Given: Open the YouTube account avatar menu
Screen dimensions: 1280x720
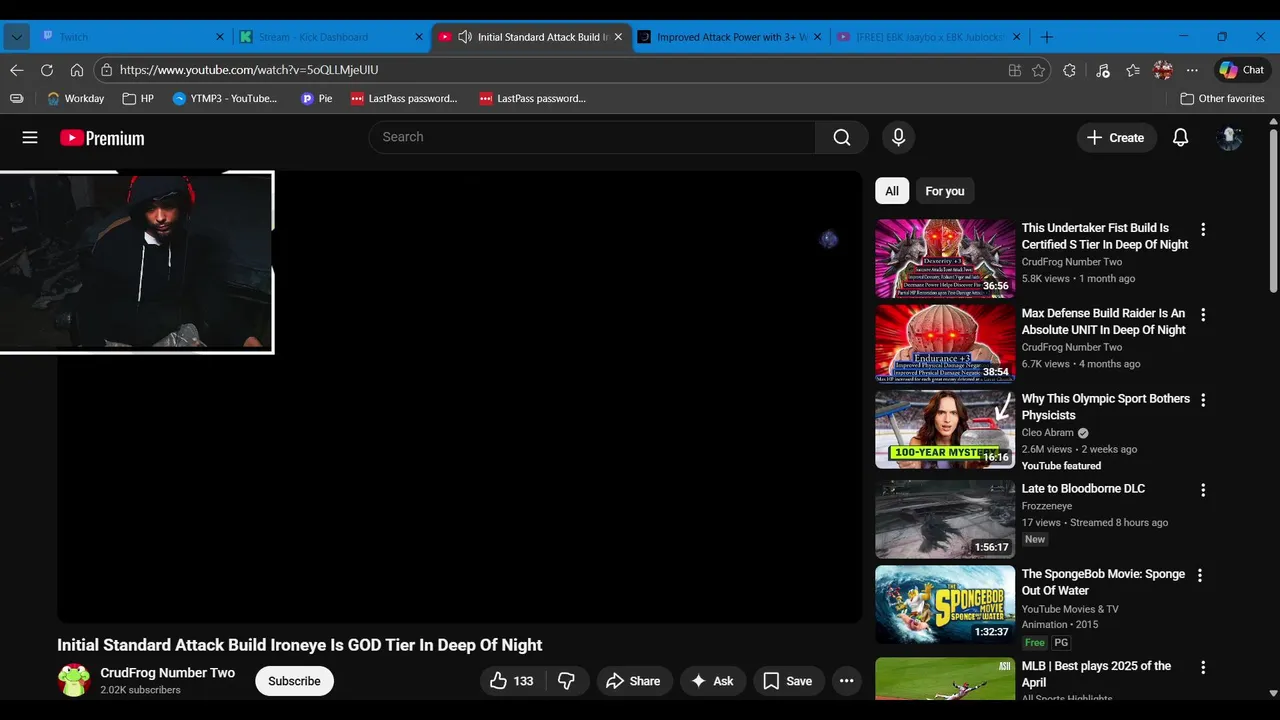Looking at the screenshot, I should click(1229, 138).
